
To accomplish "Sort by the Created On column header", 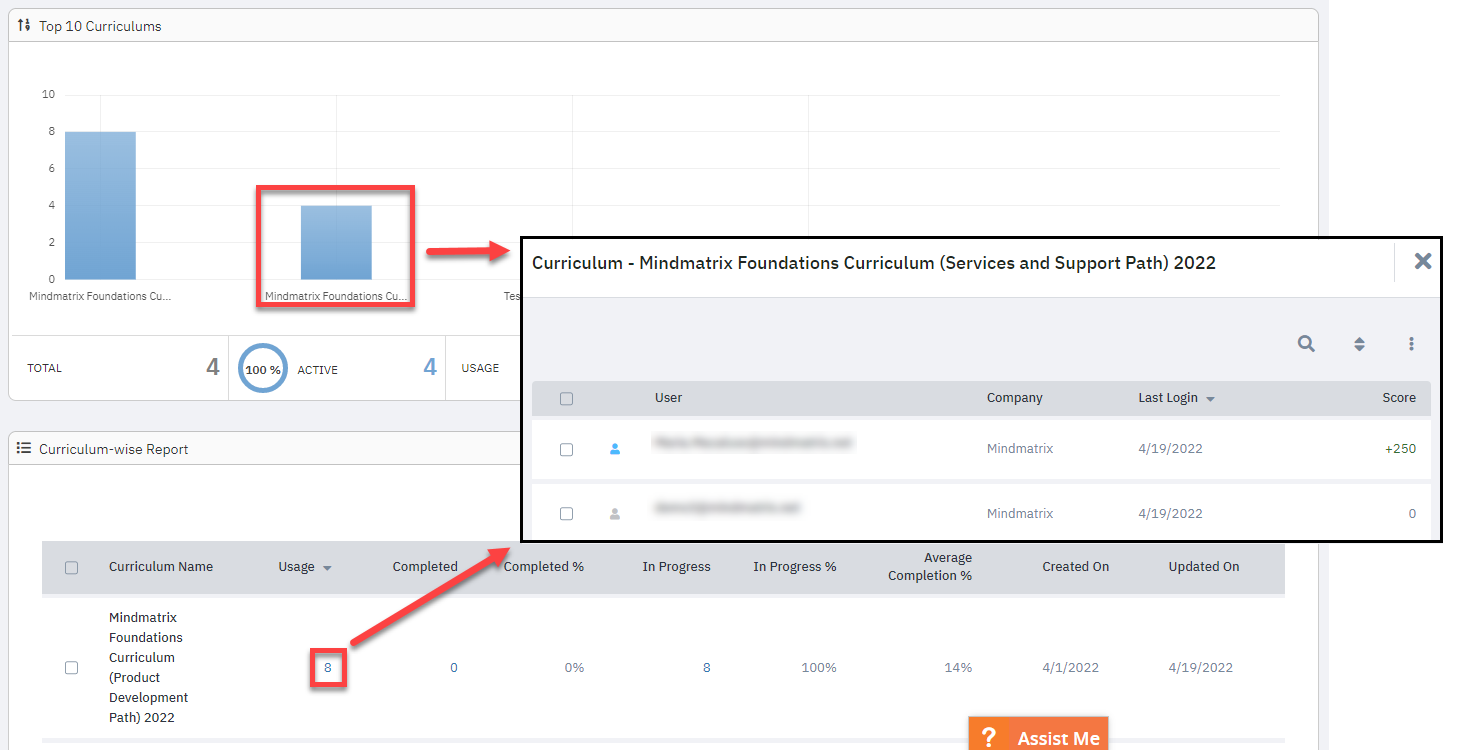I will pos(1076,567).
